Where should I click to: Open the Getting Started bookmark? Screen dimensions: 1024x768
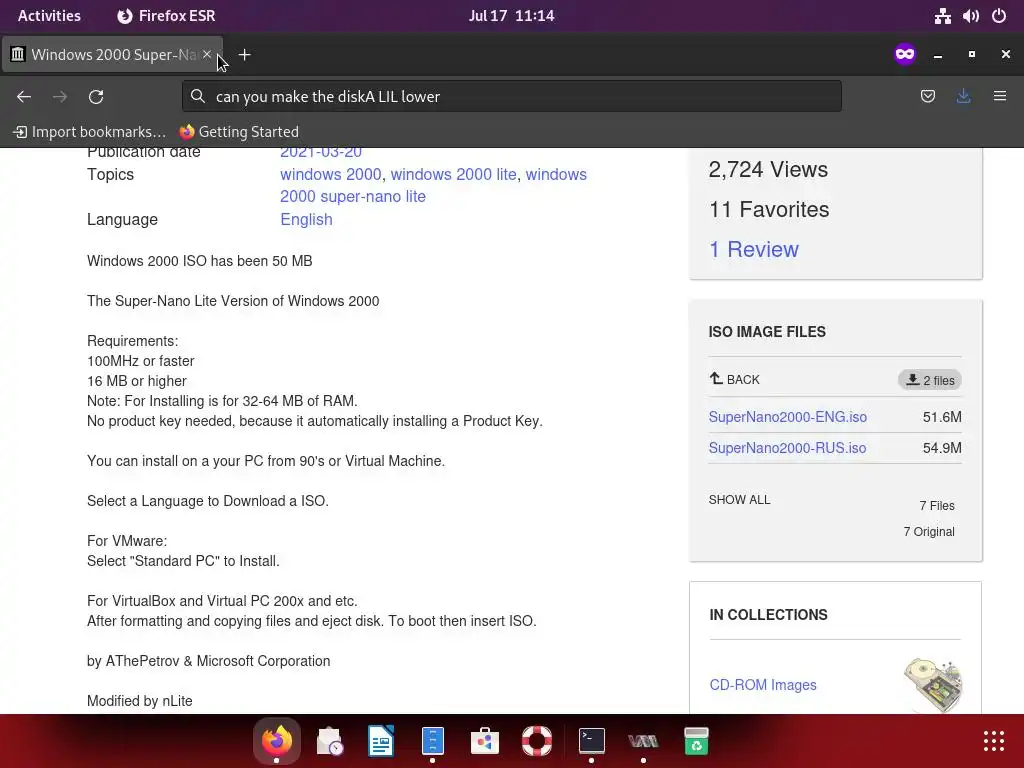pos(239,132)
